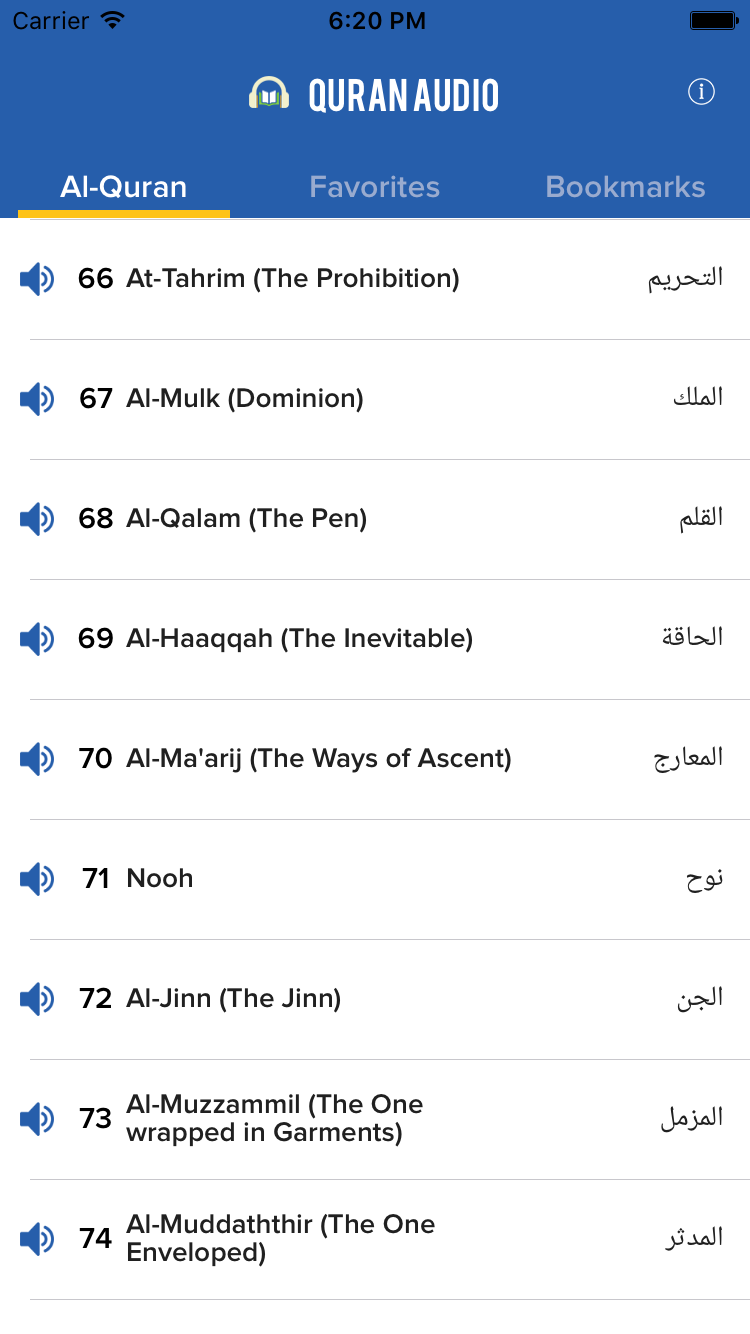
Task: Open At-Tahrim (The Prohibition) surah title
Action: (292, 279)
